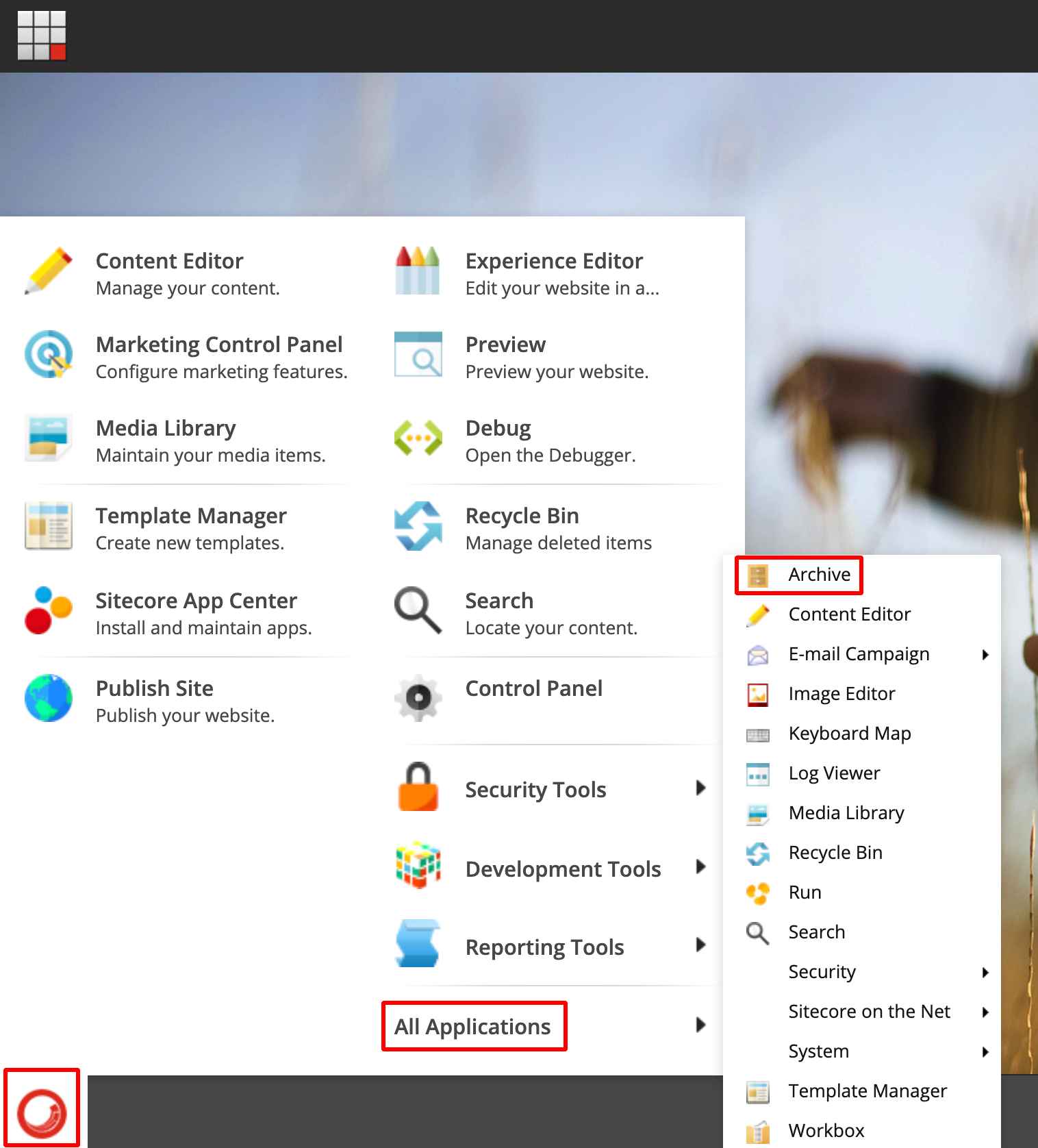Viewport: 1038px width, 1148px height.
Task: Click the Search magnifier icon in submenu
Action: 758,933
